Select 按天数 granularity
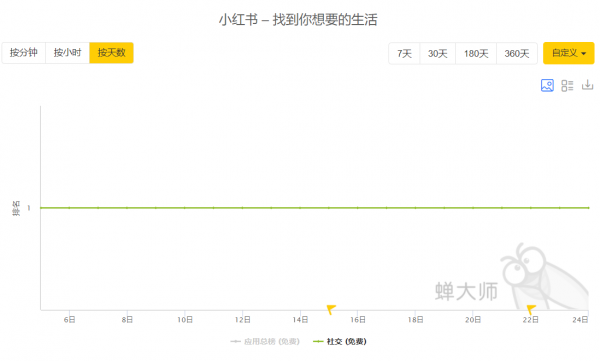This screenshot has width=600, height=361. [x=111, y=53]
